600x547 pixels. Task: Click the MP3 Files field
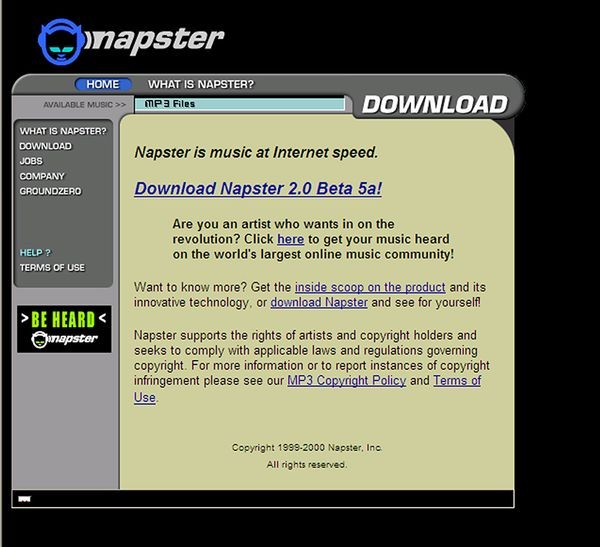point(240,104)
